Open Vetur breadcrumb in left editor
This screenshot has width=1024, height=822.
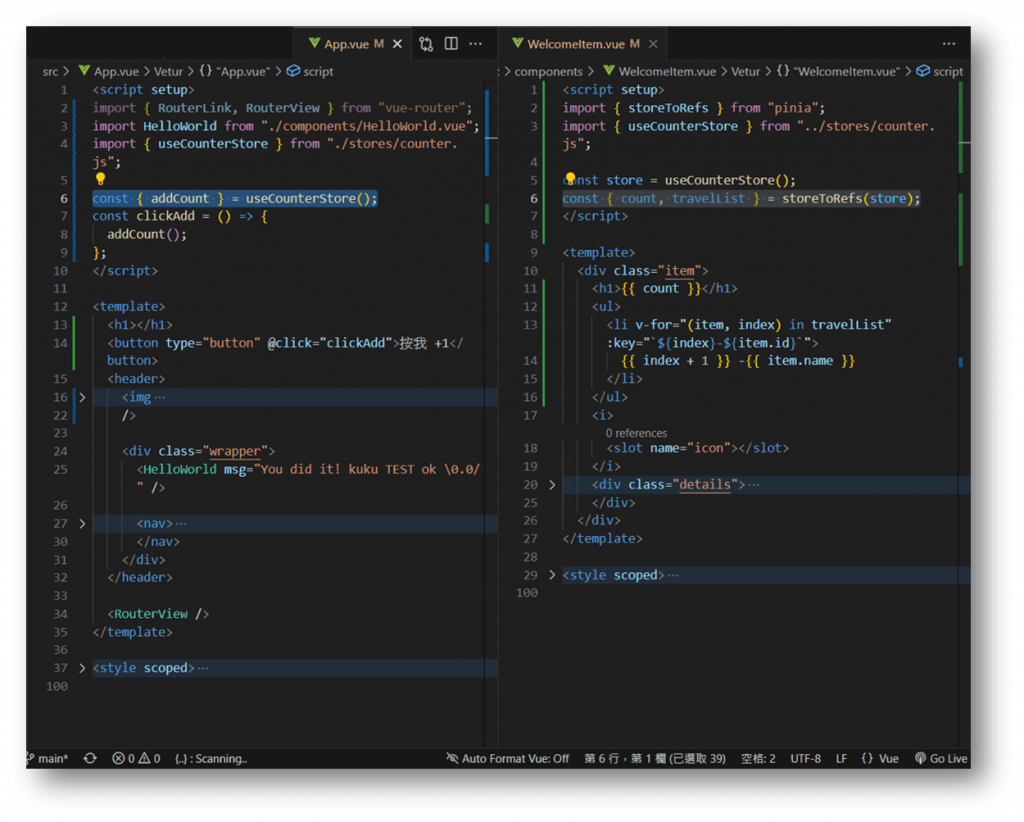coord(168,72)
